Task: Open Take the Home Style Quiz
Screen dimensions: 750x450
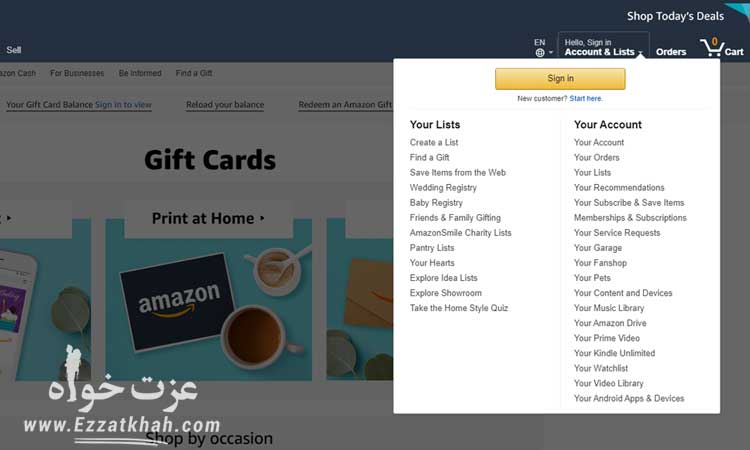Action: tap(459, 308)
